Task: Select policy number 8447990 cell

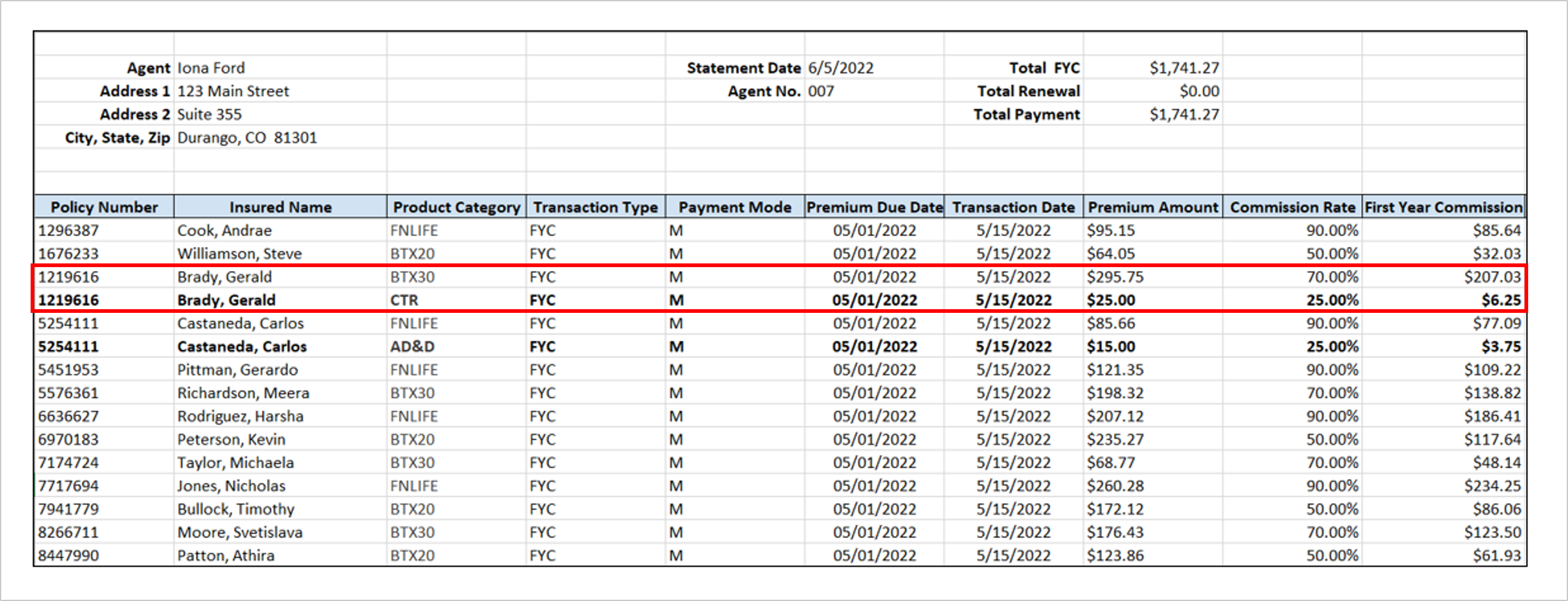Action: coord(68,555)
